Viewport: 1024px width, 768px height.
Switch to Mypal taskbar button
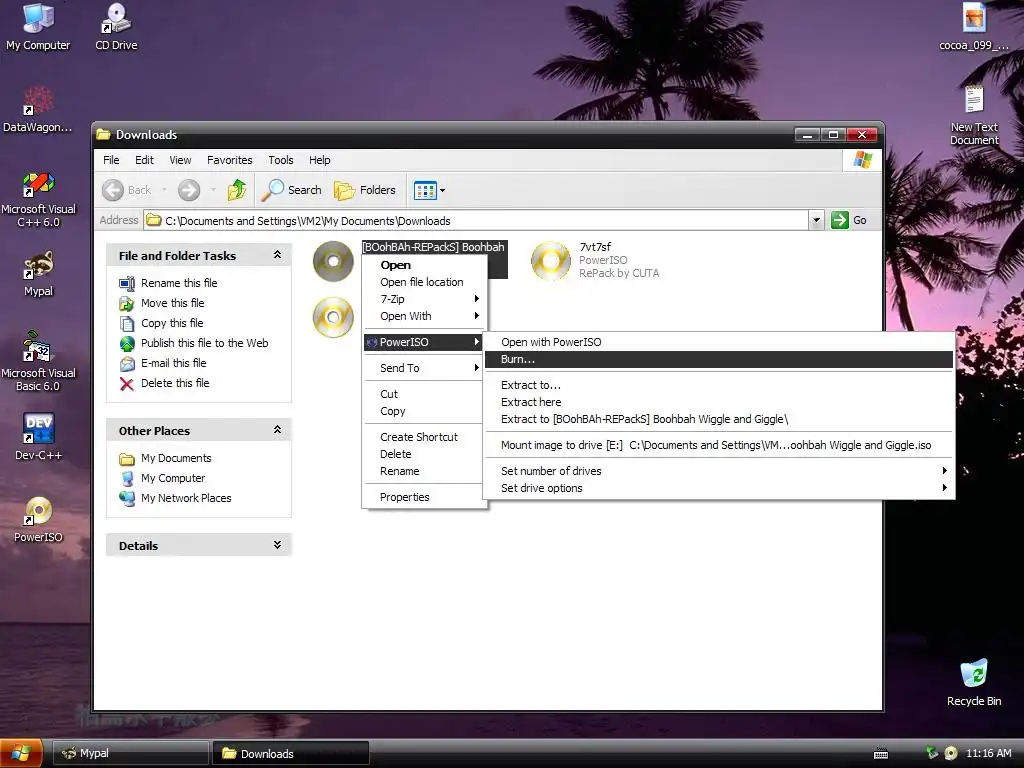[130, 754]
